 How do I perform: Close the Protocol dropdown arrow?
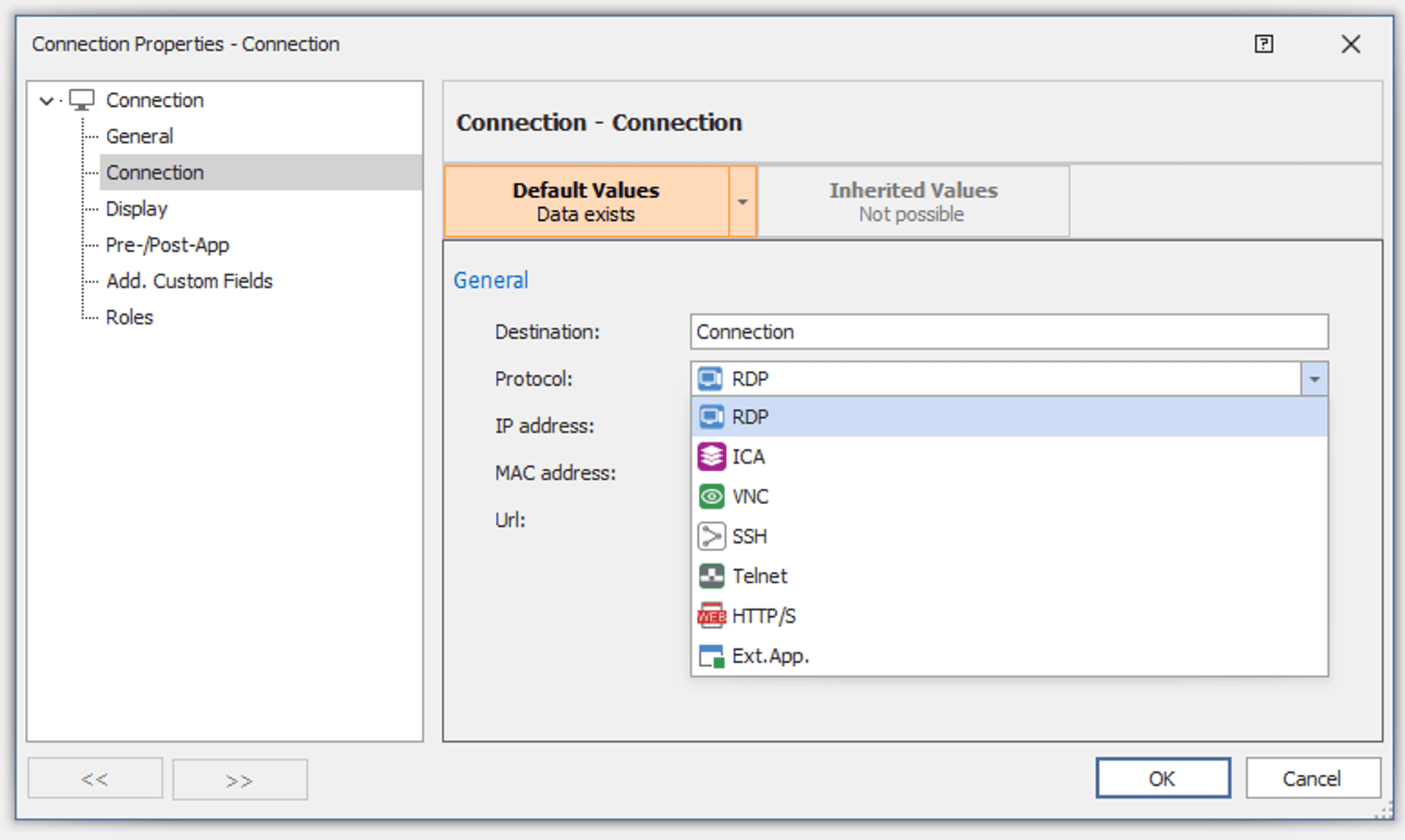(1314, 379)
